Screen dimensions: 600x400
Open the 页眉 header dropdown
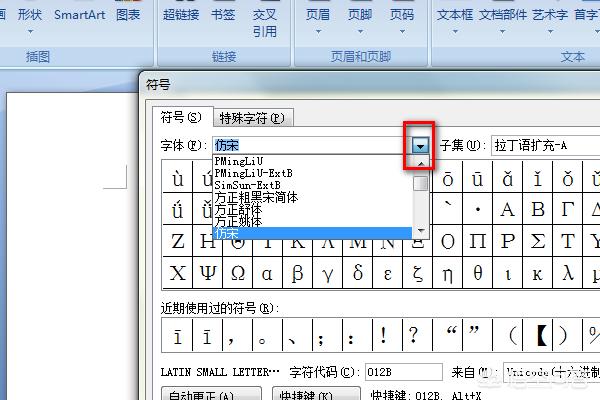[318, 21]
